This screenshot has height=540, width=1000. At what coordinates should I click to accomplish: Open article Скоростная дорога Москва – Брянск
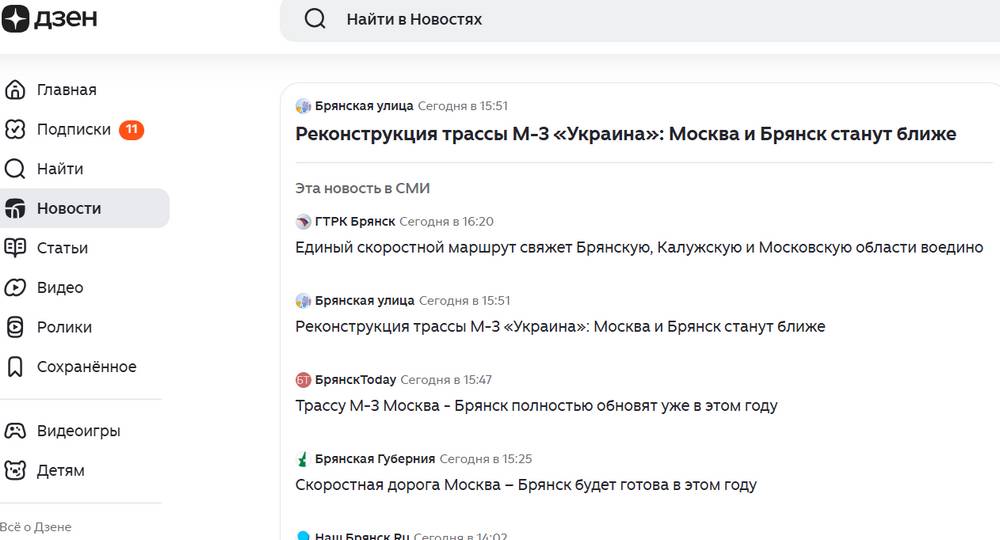point(526,485)
